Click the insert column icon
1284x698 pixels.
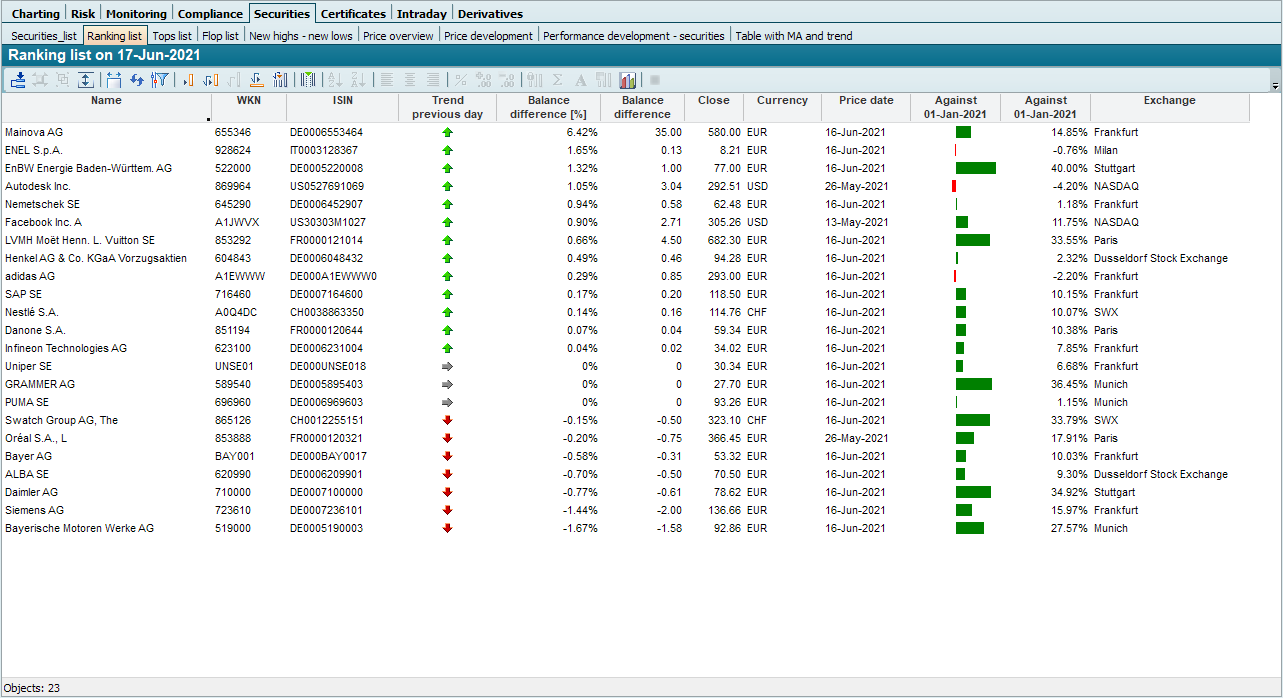click(188, 80)
